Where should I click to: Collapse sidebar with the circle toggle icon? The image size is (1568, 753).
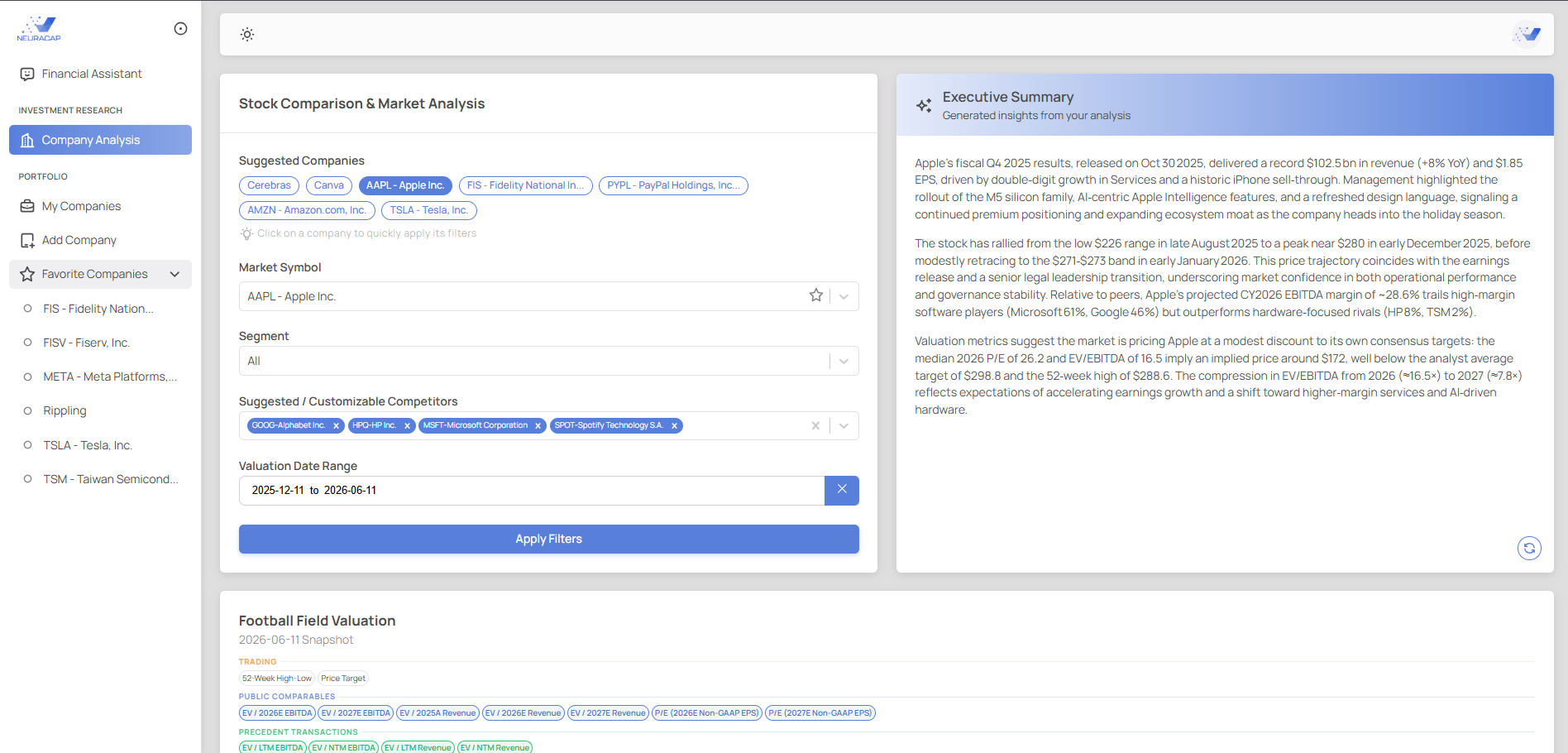tap(180, 29)
